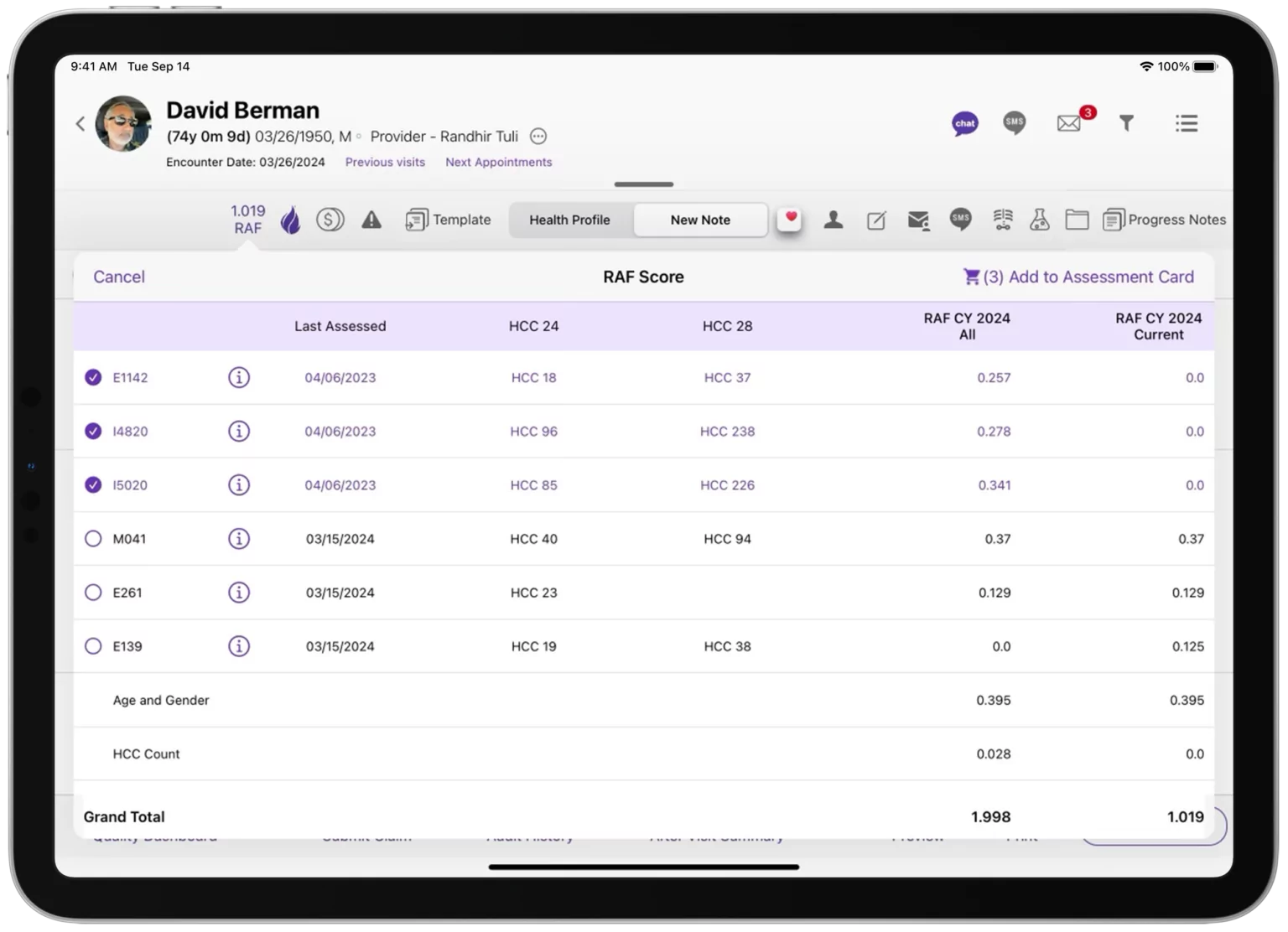Screen dimensions: 1288x932
Task: Deselect the I5020 diagnosis checkbox
Action: [93, 485]
